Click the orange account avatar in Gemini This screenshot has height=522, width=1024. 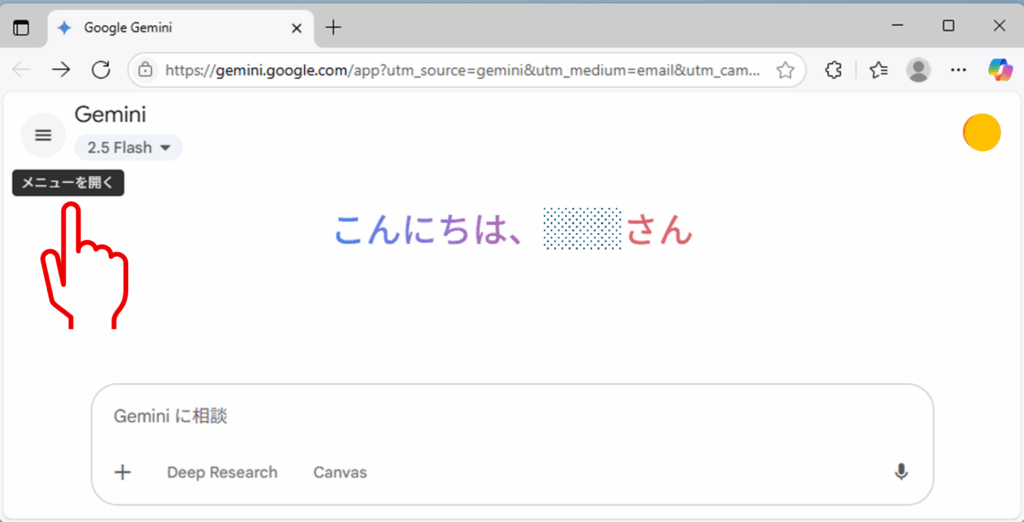click(x=982, y=132)
